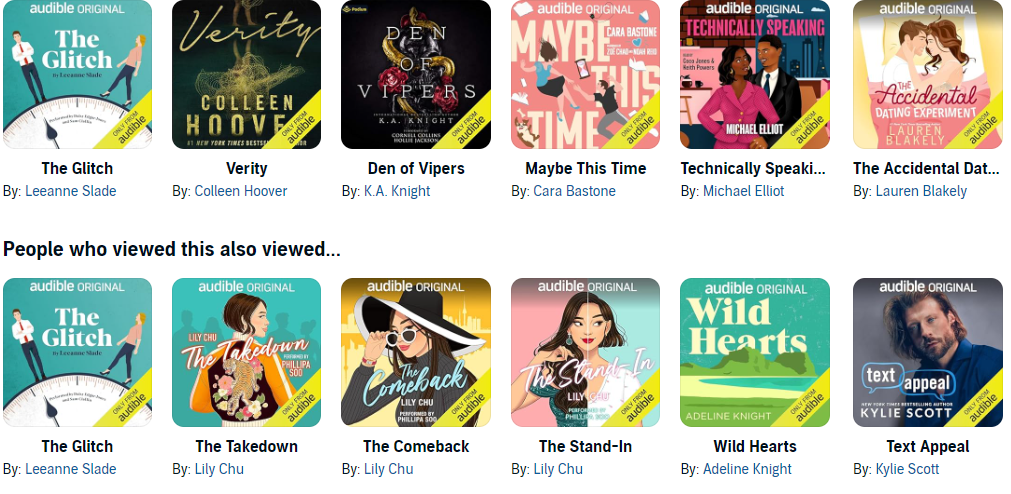Screen dimensions: 1011x494
Task: Open the Text Appeal cover image
Action: click(927, 352)
